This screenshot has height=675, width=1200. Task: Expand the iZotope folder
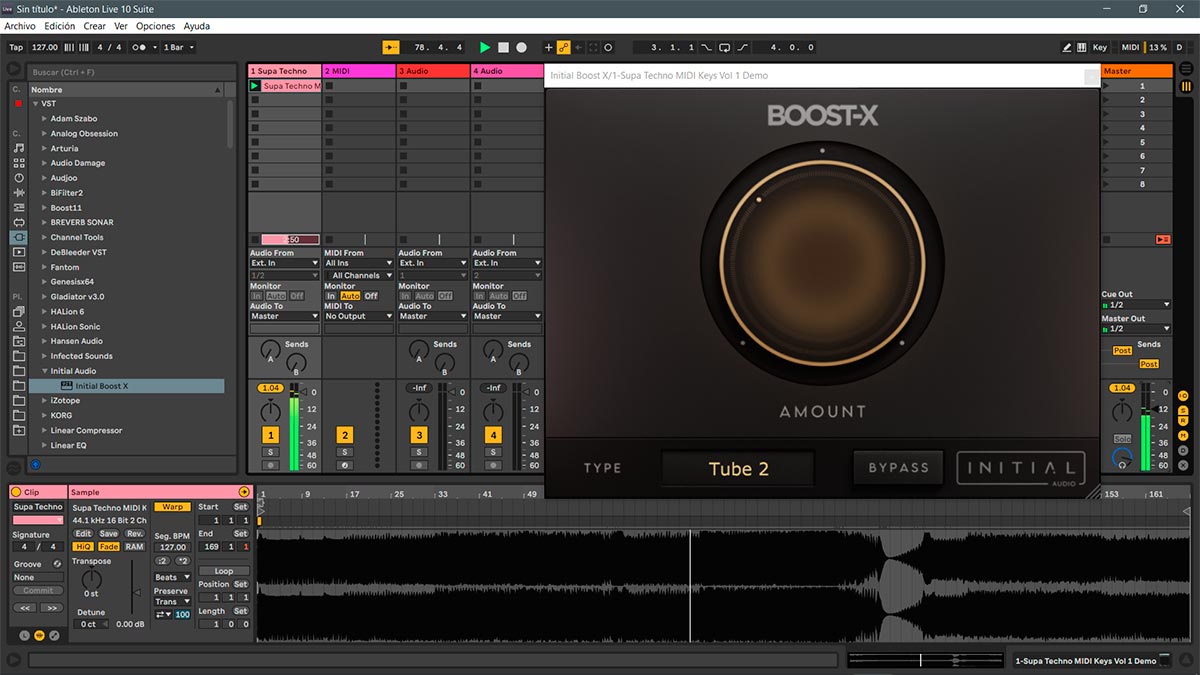tap(44, 400)
